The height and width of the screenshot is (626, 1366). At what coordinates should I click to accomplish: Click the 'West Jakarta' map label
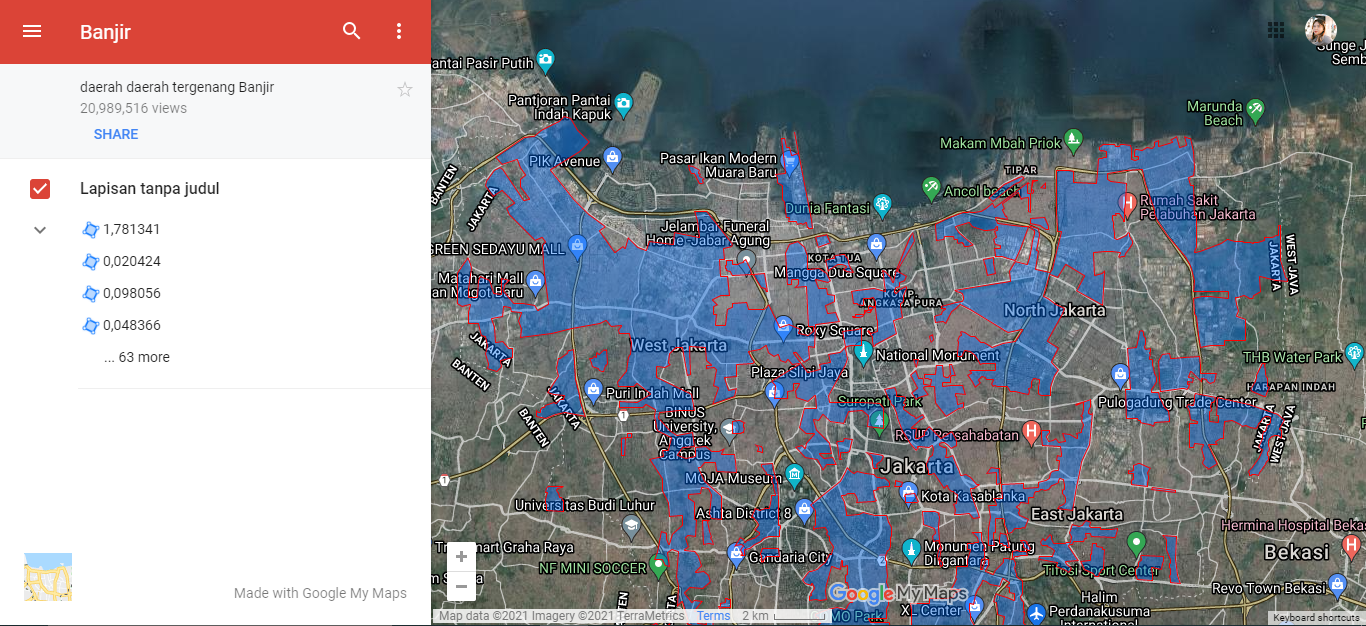(x=678, y=345)
